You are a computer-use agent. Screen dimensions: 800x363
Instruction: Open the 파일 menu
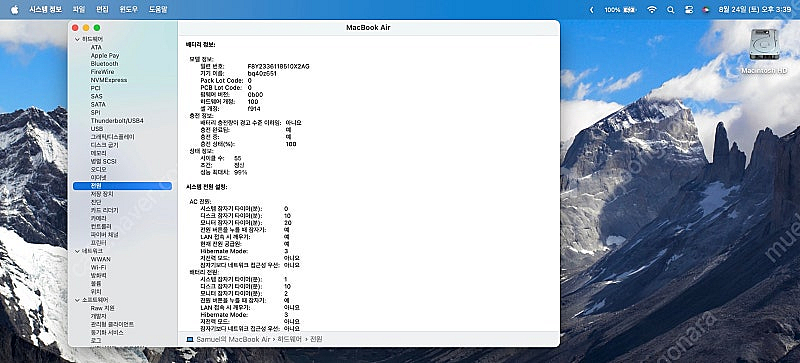(x=79, y=9)
